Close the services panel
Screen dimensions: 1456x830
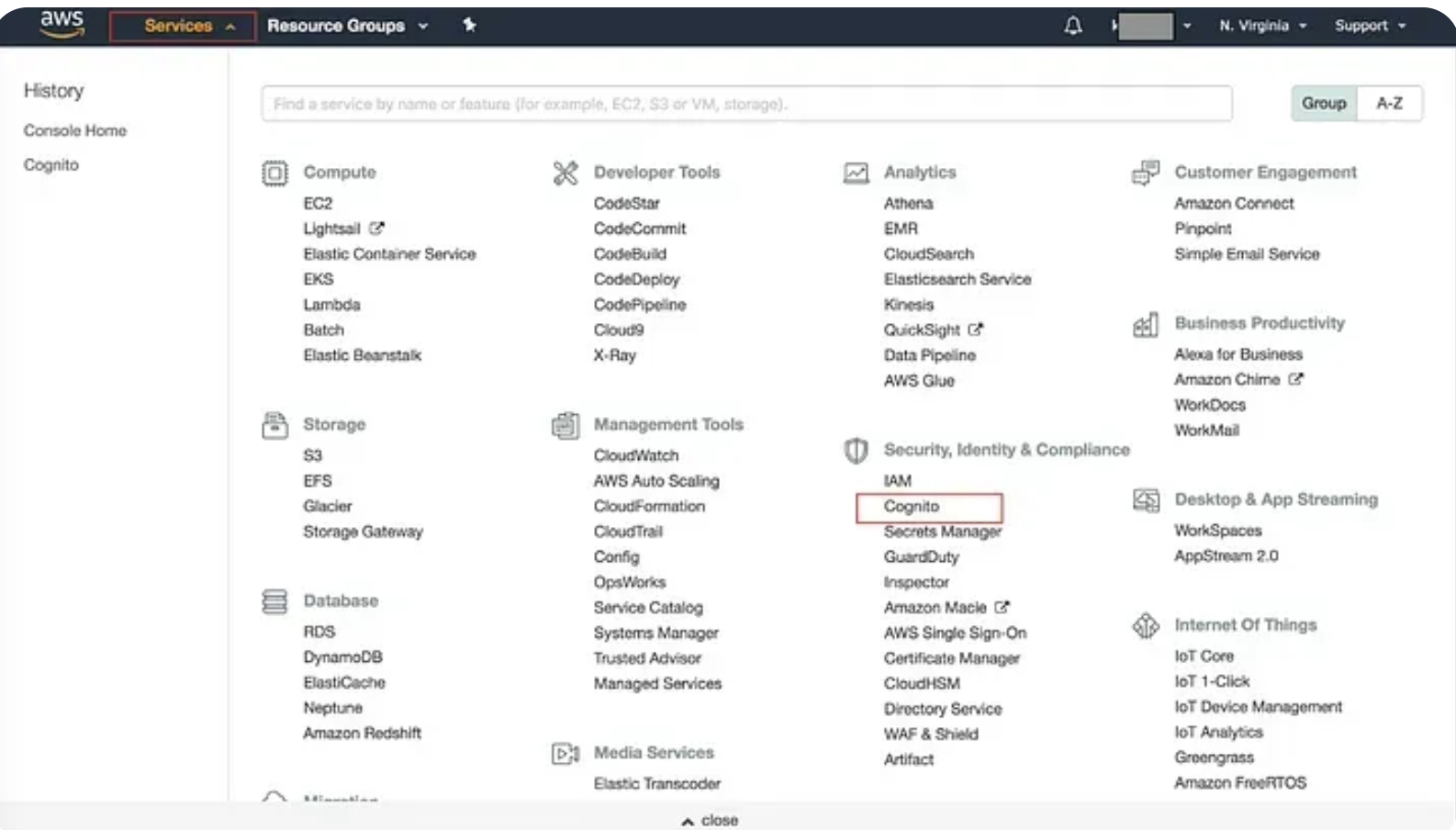711,820
